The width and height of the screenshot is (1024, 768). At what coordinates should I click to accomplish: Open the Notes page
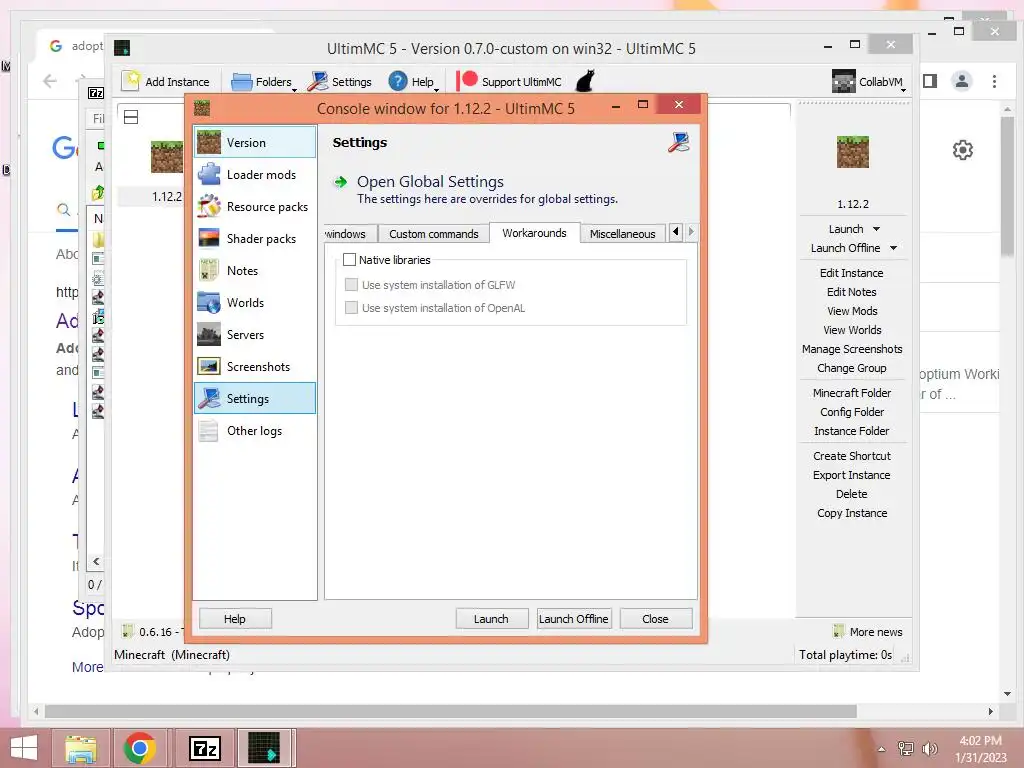point(255,270)
